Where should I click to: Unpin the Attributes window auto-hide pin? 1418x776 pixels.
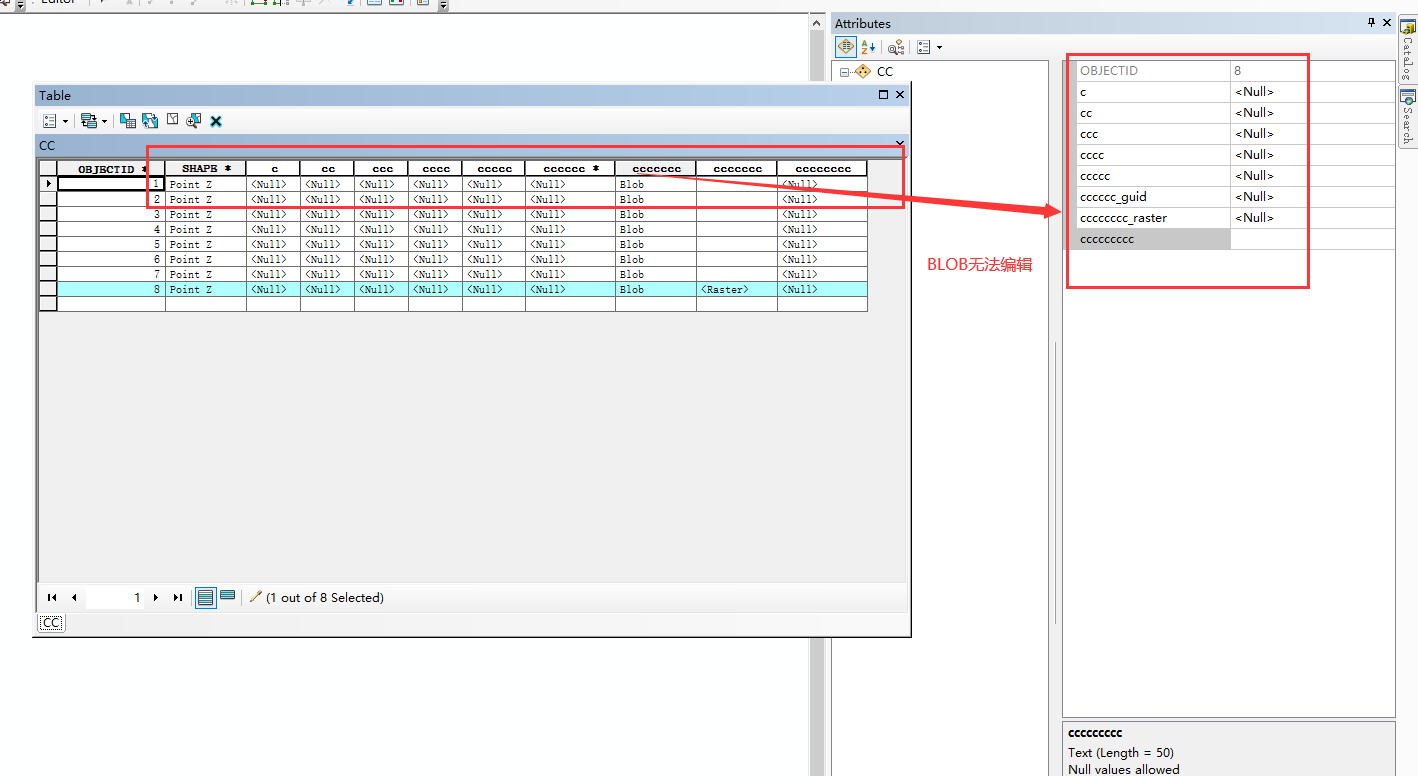click(x=1371, y=22)
